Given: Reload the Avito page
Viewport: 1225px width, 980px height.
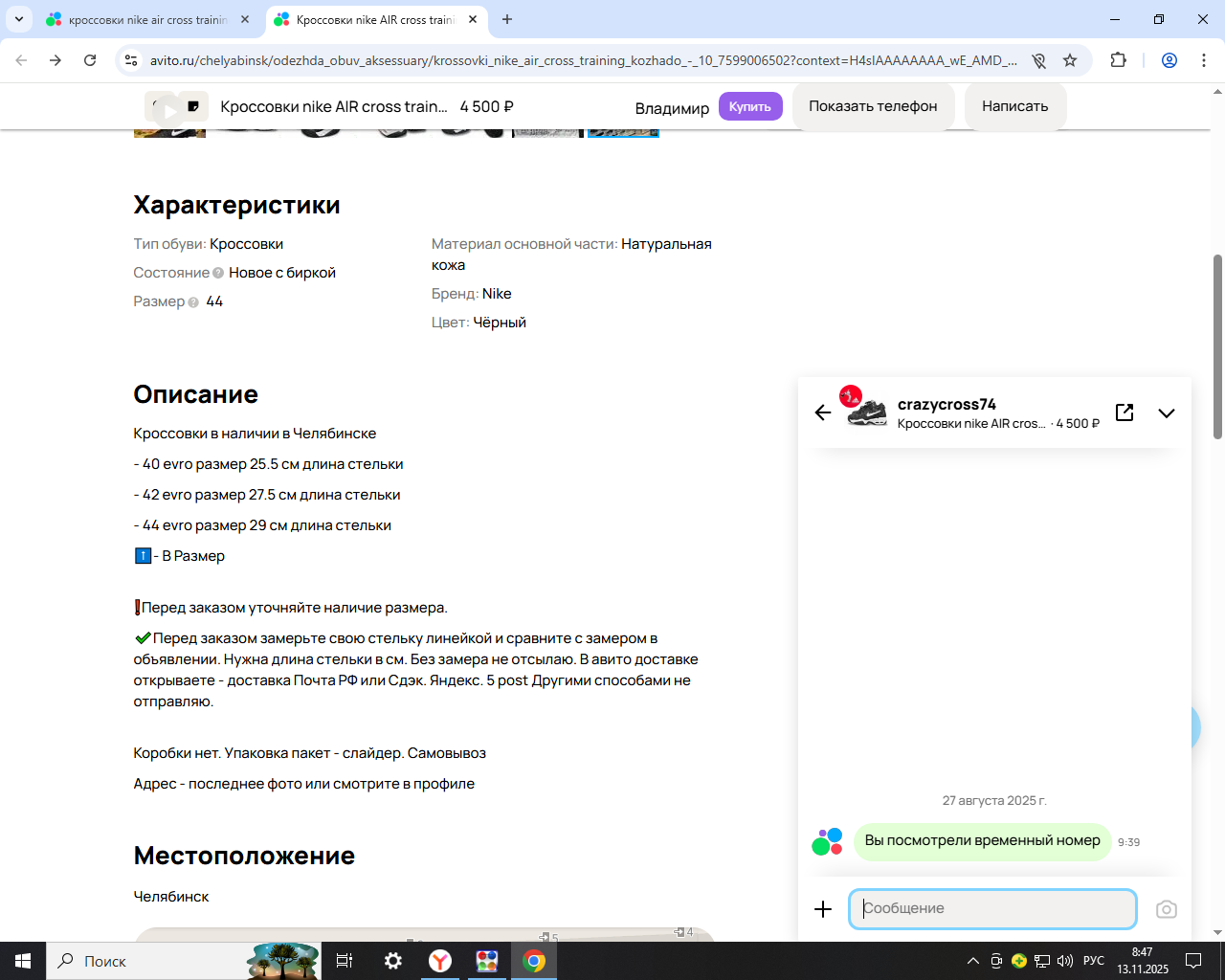Looking at the screenshot, I should 90,60.
